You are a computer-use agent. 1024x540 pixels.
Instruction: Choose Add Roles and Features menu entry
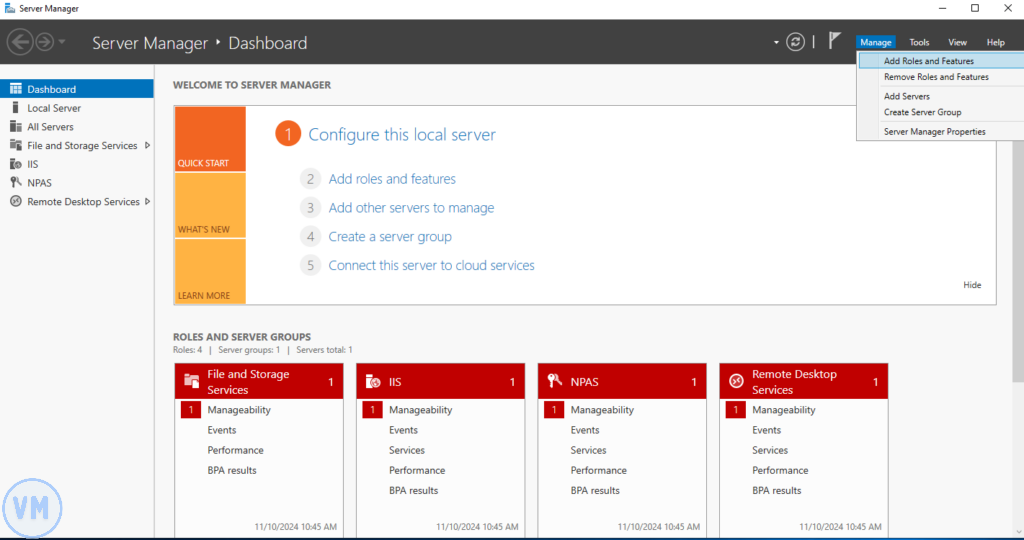click(928, 61)
